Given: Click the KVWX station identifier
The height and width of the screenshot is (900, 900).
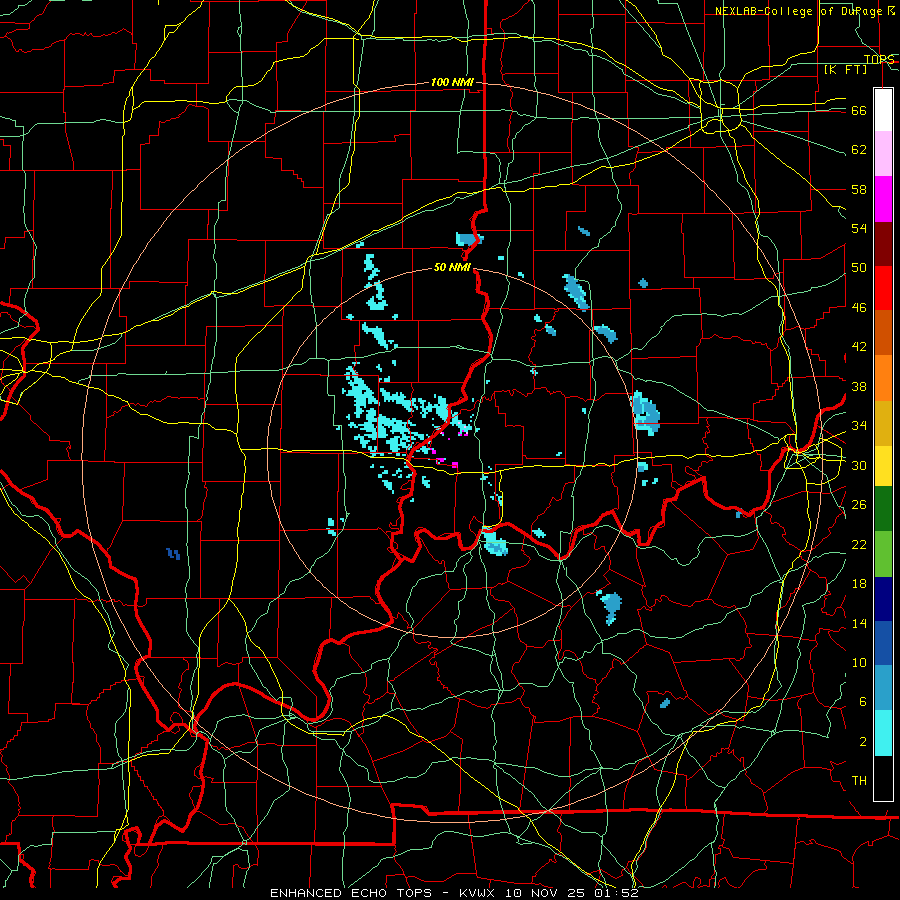Looking at the screenshot, I should [476, 893].
